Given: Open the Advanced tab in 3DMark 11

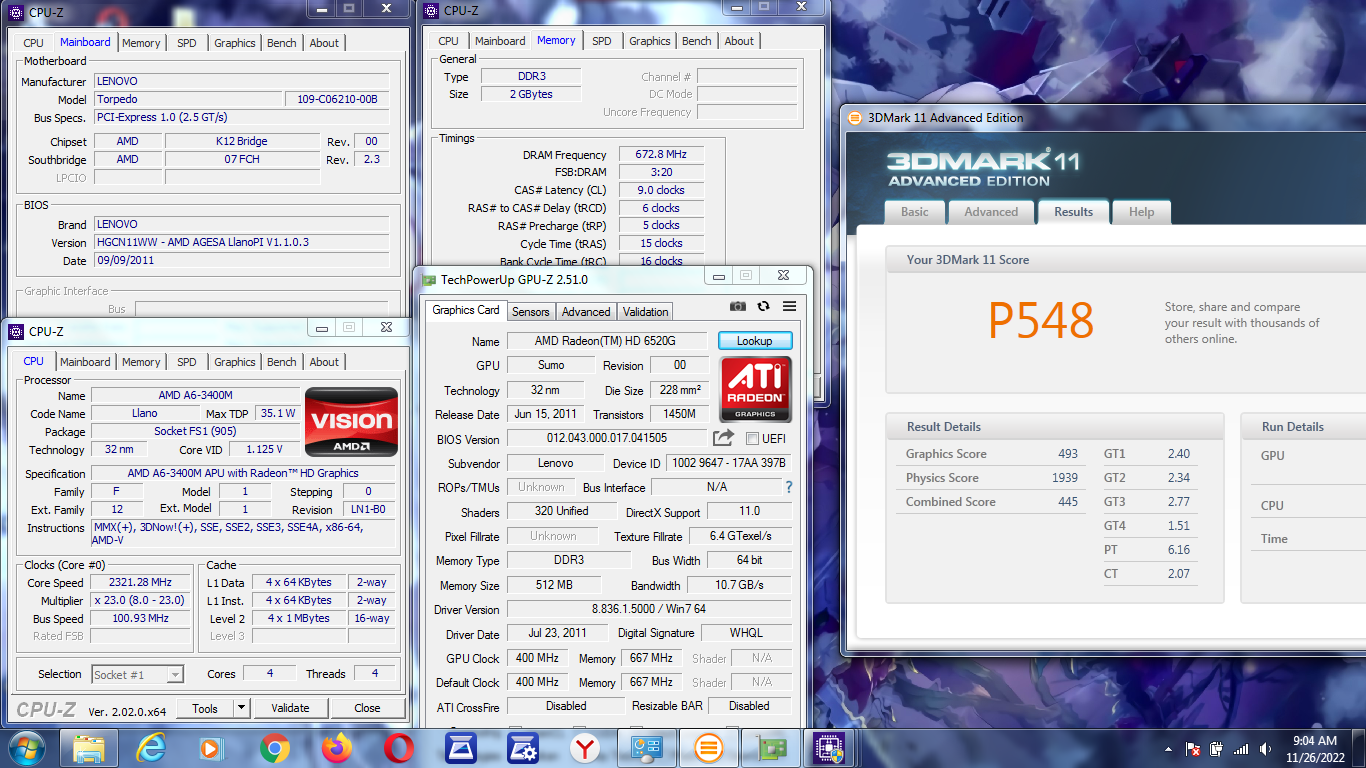Looking at the screenshot, I should (x=991, y=212).
